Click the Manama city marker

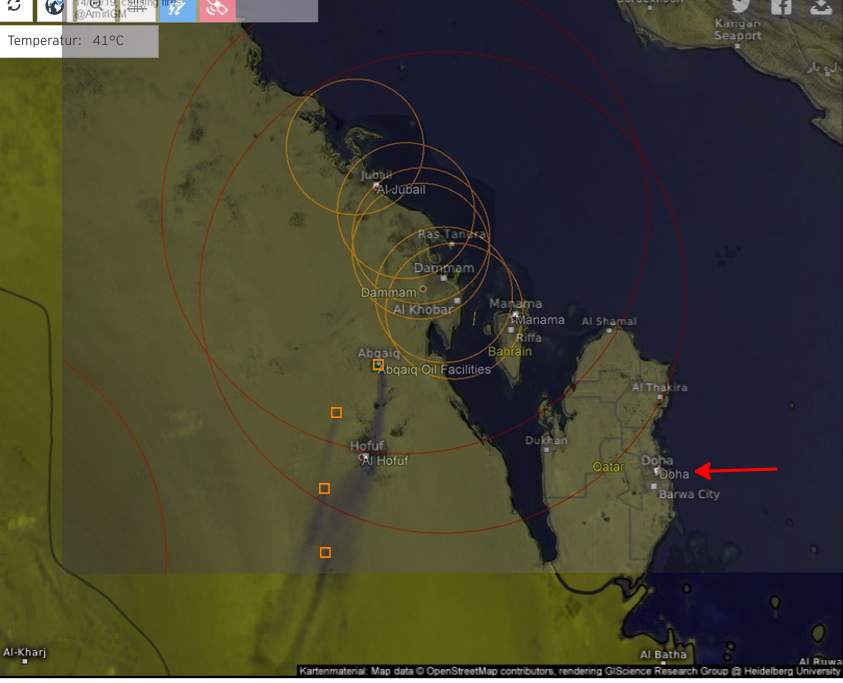coord(515,314)
